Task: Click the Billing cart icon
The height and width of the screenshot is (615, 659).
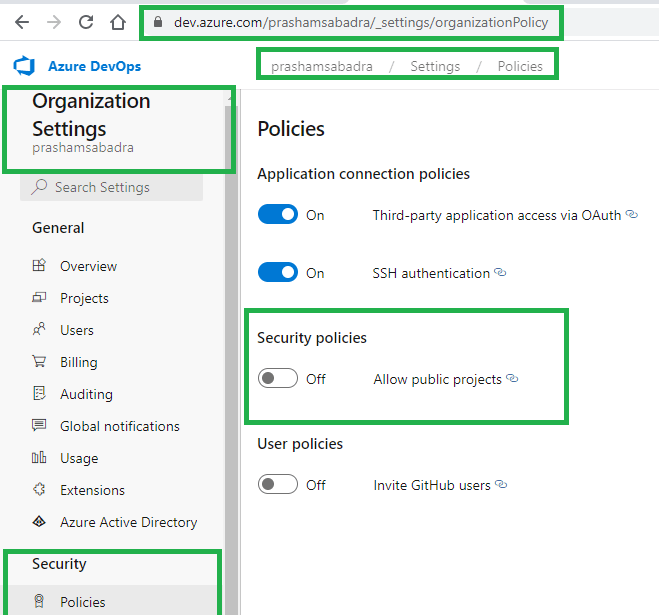Action: 39,362
